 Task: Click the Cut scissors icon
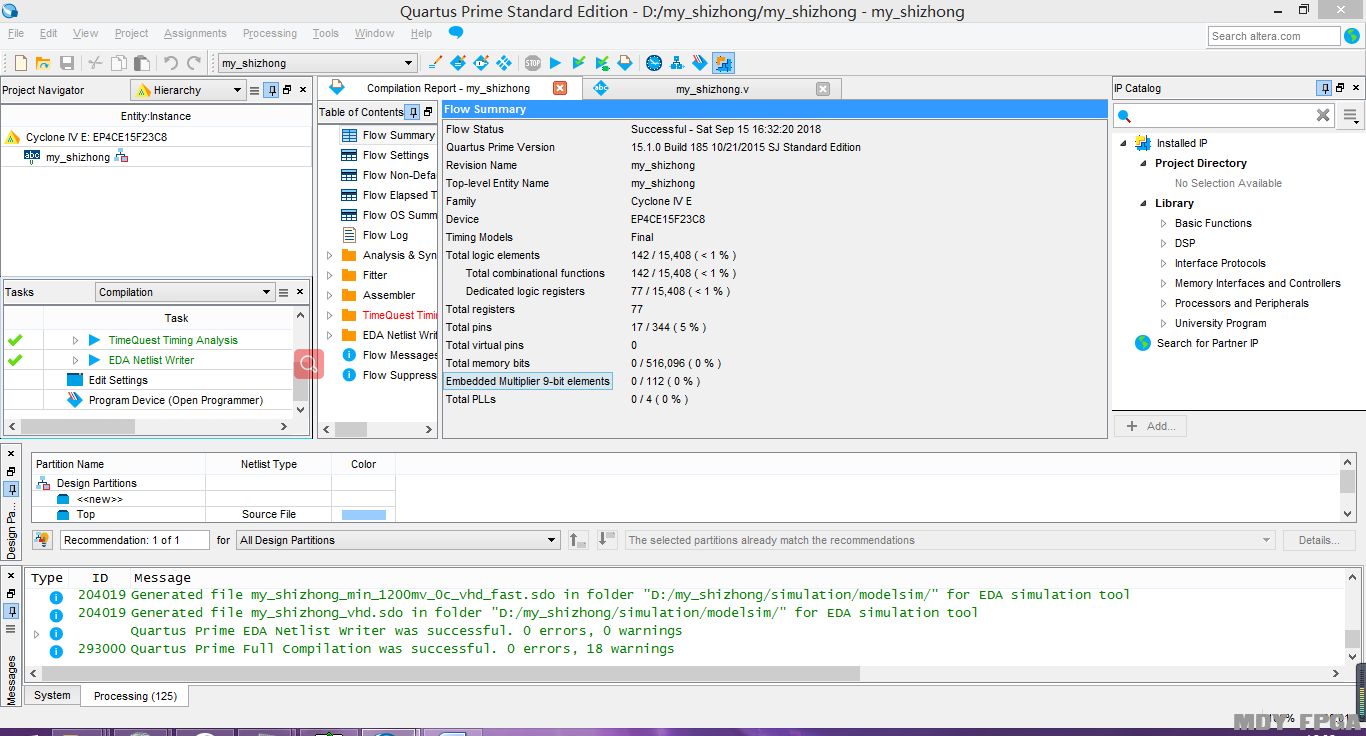(95, 63)
